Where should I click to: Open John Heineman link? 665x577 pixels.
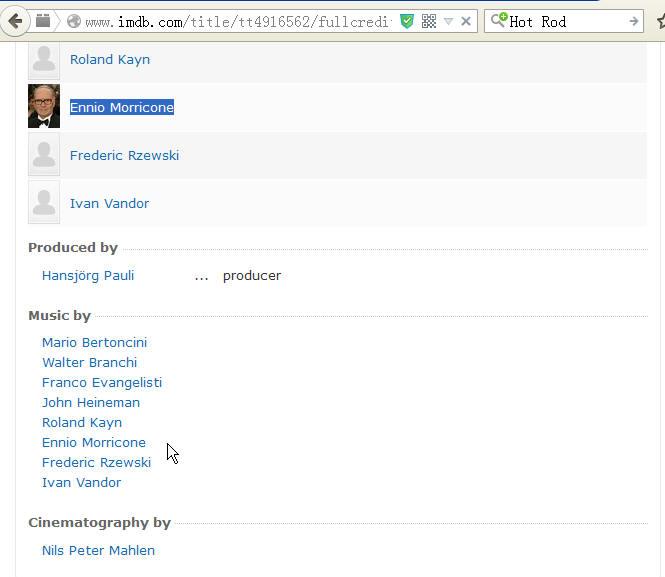click(91, 402)
